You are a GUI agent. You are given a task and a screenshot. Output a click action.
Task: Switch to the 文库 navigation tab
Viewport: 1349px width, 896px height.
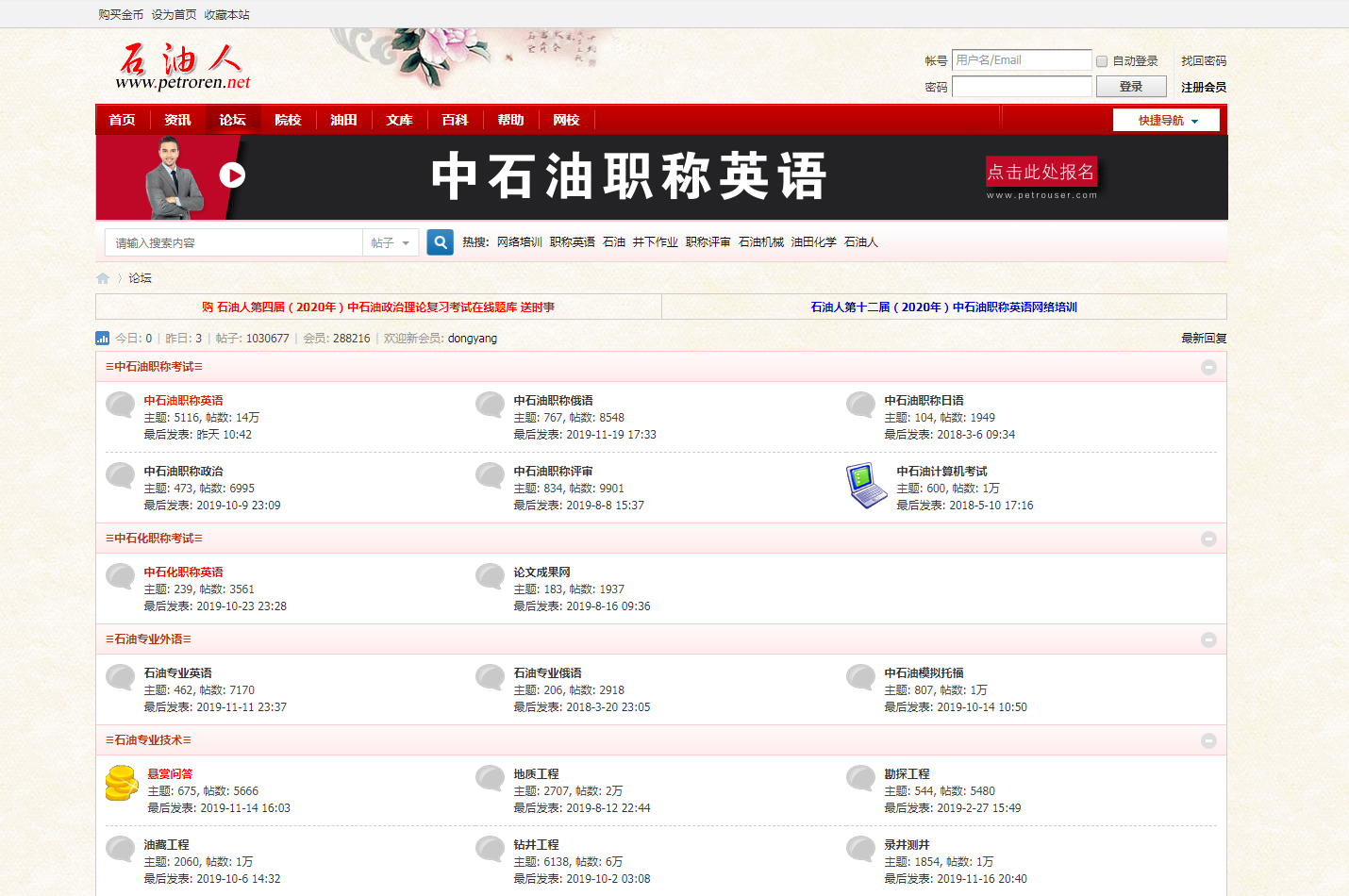coord(399,120)
